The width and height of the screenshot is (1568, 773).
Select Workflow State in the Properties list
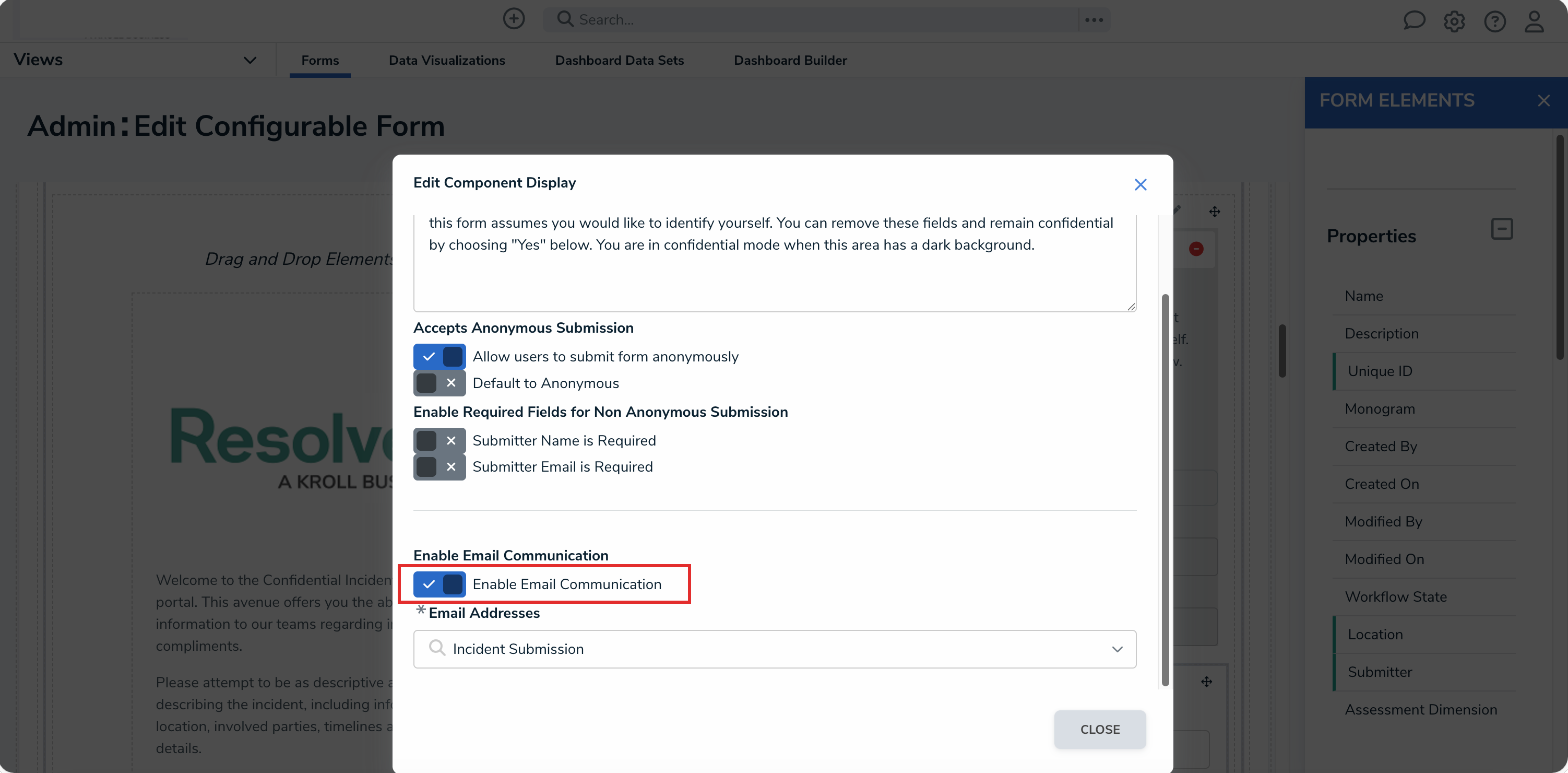1395,596
